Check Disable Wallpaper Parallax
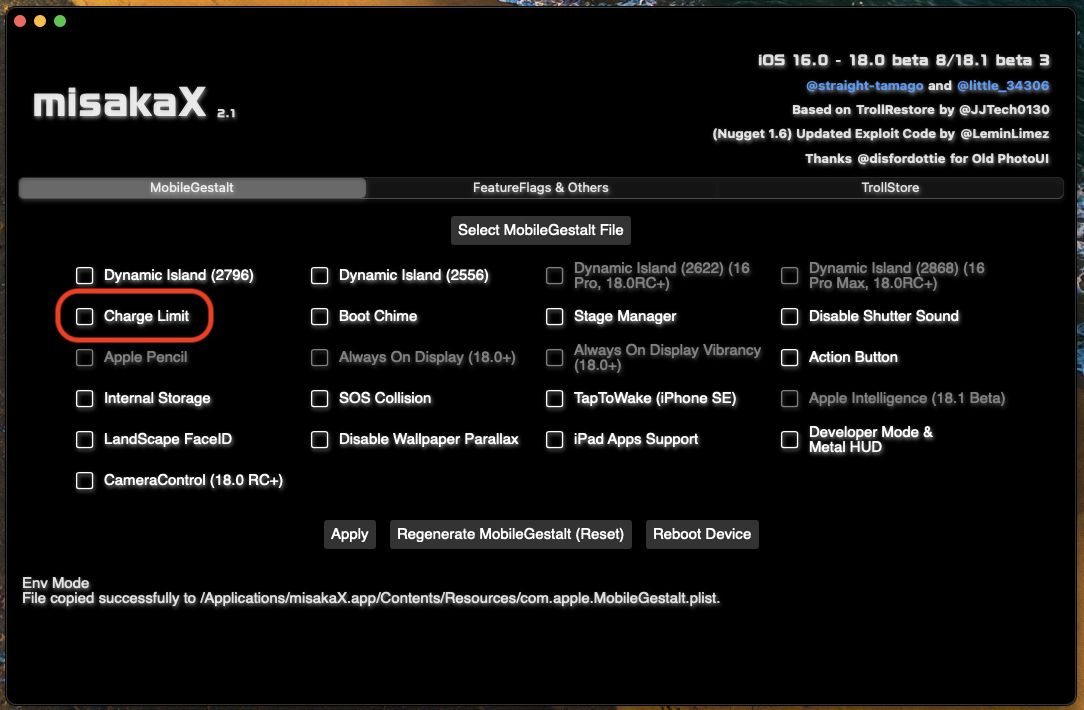Viewport: 1084px width, 710px height. point(319,439)
